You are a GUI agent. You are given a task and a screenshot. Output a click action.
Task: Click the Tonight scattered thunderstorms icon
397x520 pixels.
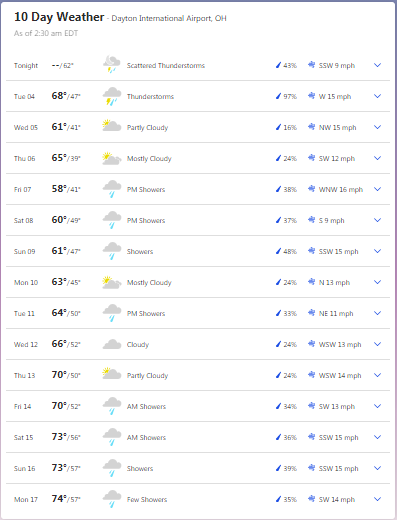(112, 64)
